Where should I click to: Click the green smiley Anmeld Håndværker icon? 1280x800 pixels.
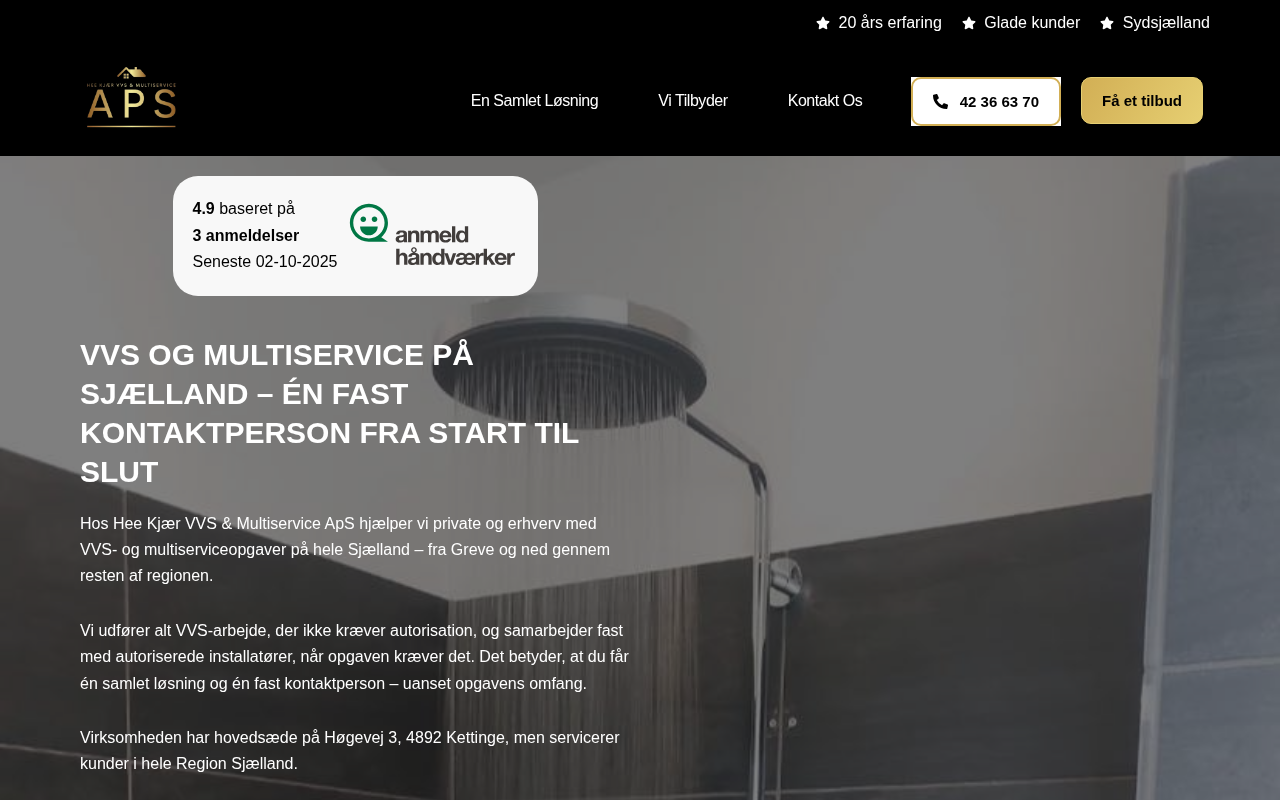368,223
